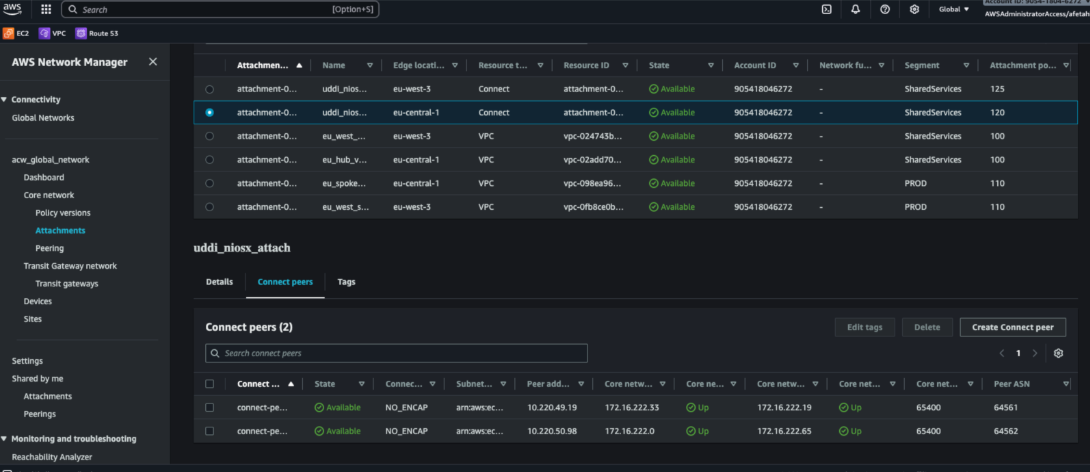Image resolution: width=1090 pixels, height=472 pixels.
Task: Open Attachments under Core network
Action: pyautogui.click(x=60, y=230)
